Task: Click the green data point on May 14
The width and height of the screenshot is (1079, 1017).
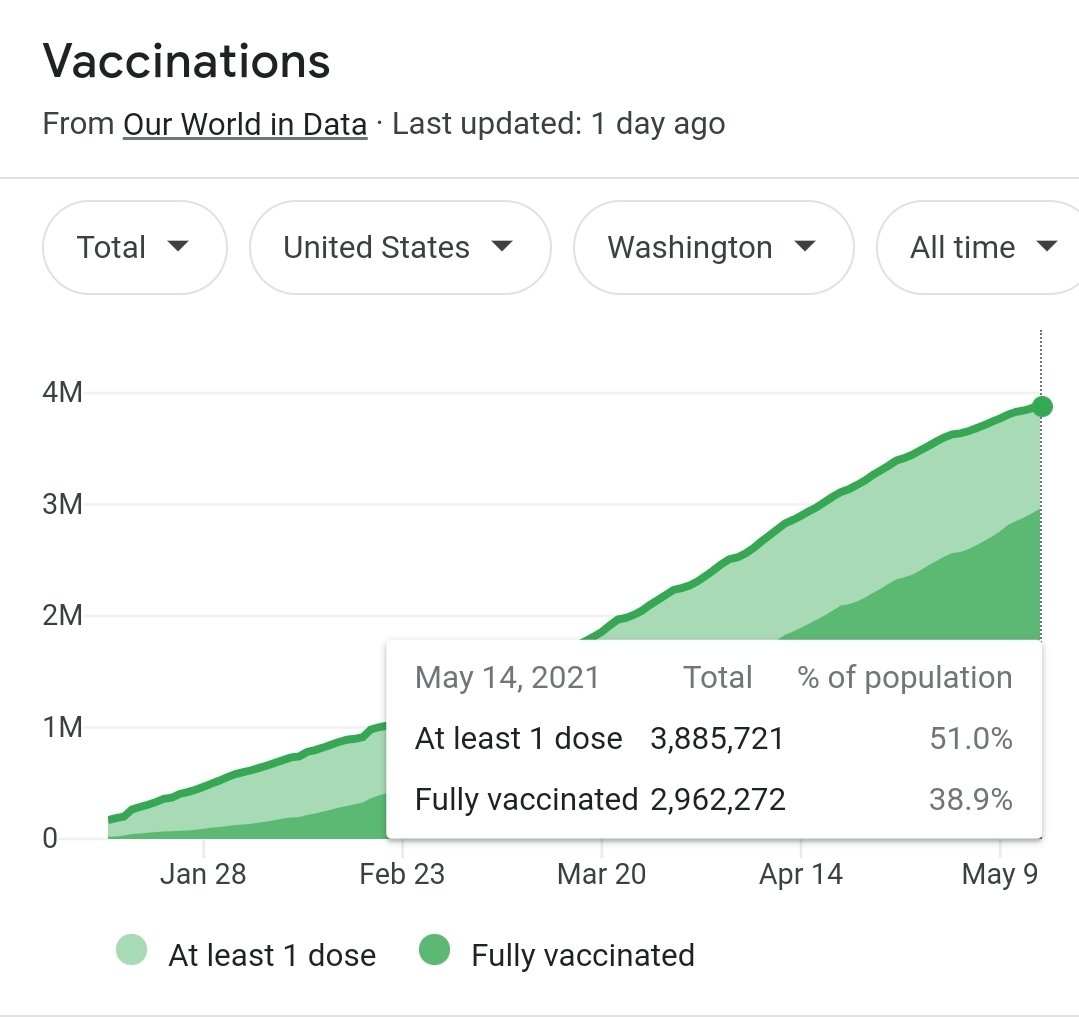Action: 1042,407
